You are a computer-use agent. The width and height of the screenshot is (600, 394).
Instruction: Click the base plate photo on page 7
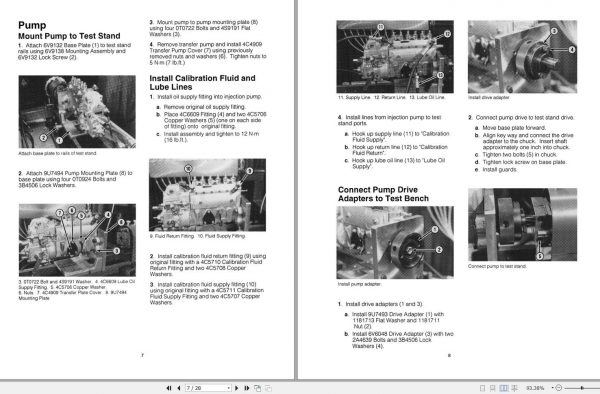(x=77, y=112)
